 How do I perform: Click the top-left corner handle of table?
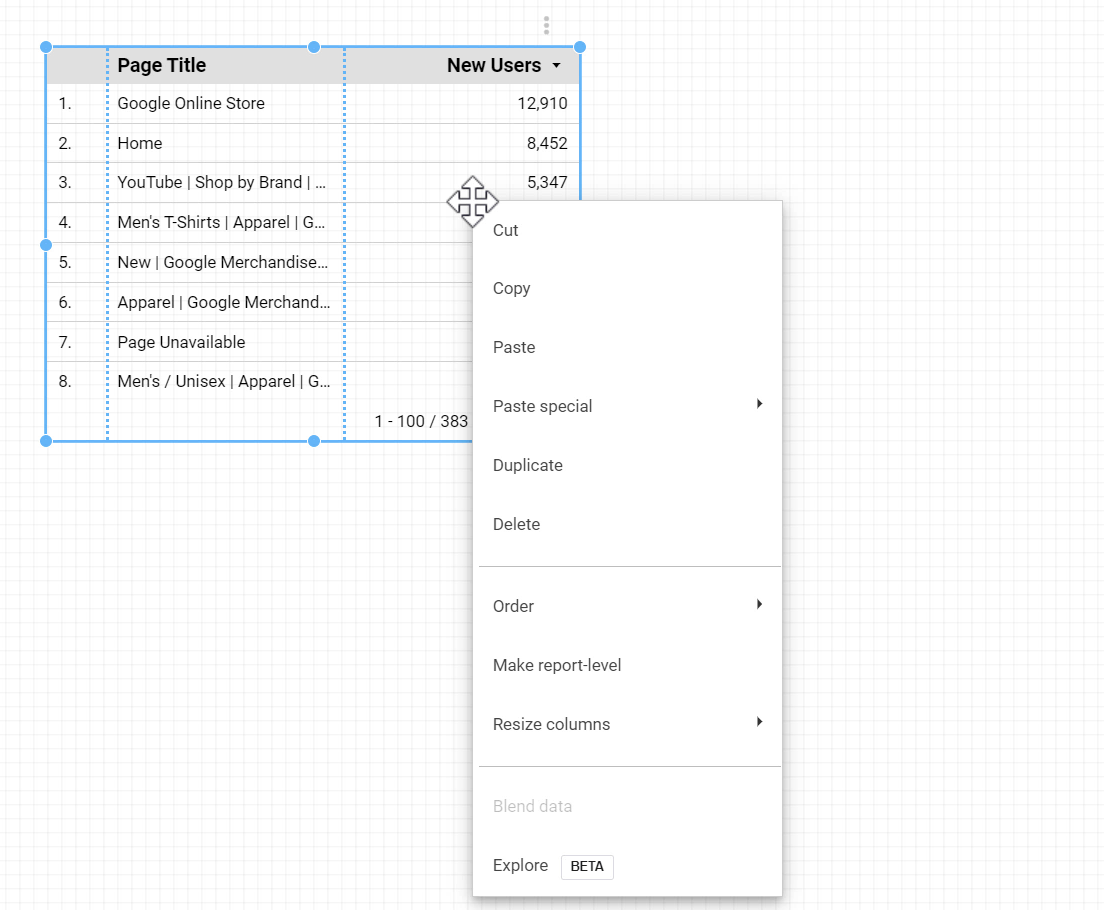[x=46, y=47]
